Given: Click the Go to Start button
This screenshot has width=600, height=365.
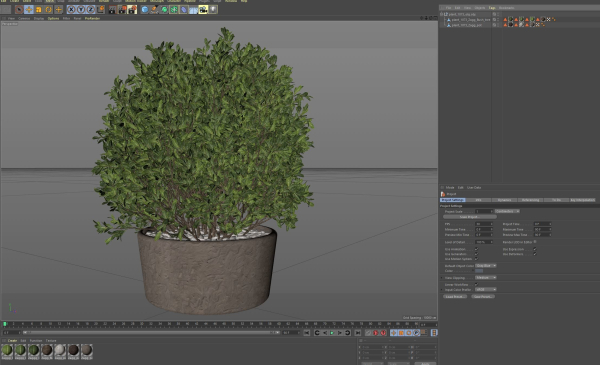Looking at the screenshot, I should click(x=307, y=333).
